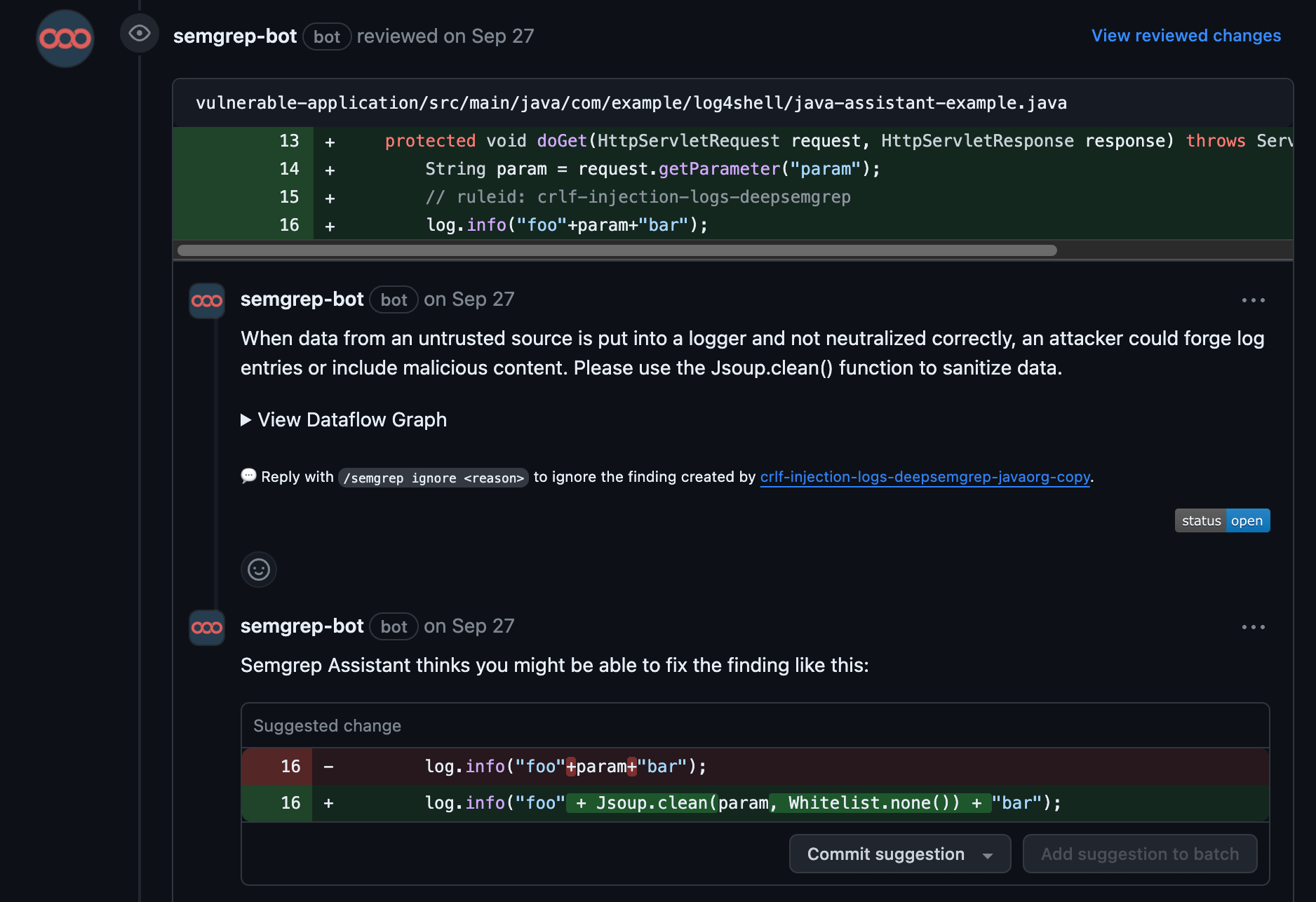1316x902 pixels.
Task: Click semgrep-bot avatar on first comment
Action: (207, 301)
